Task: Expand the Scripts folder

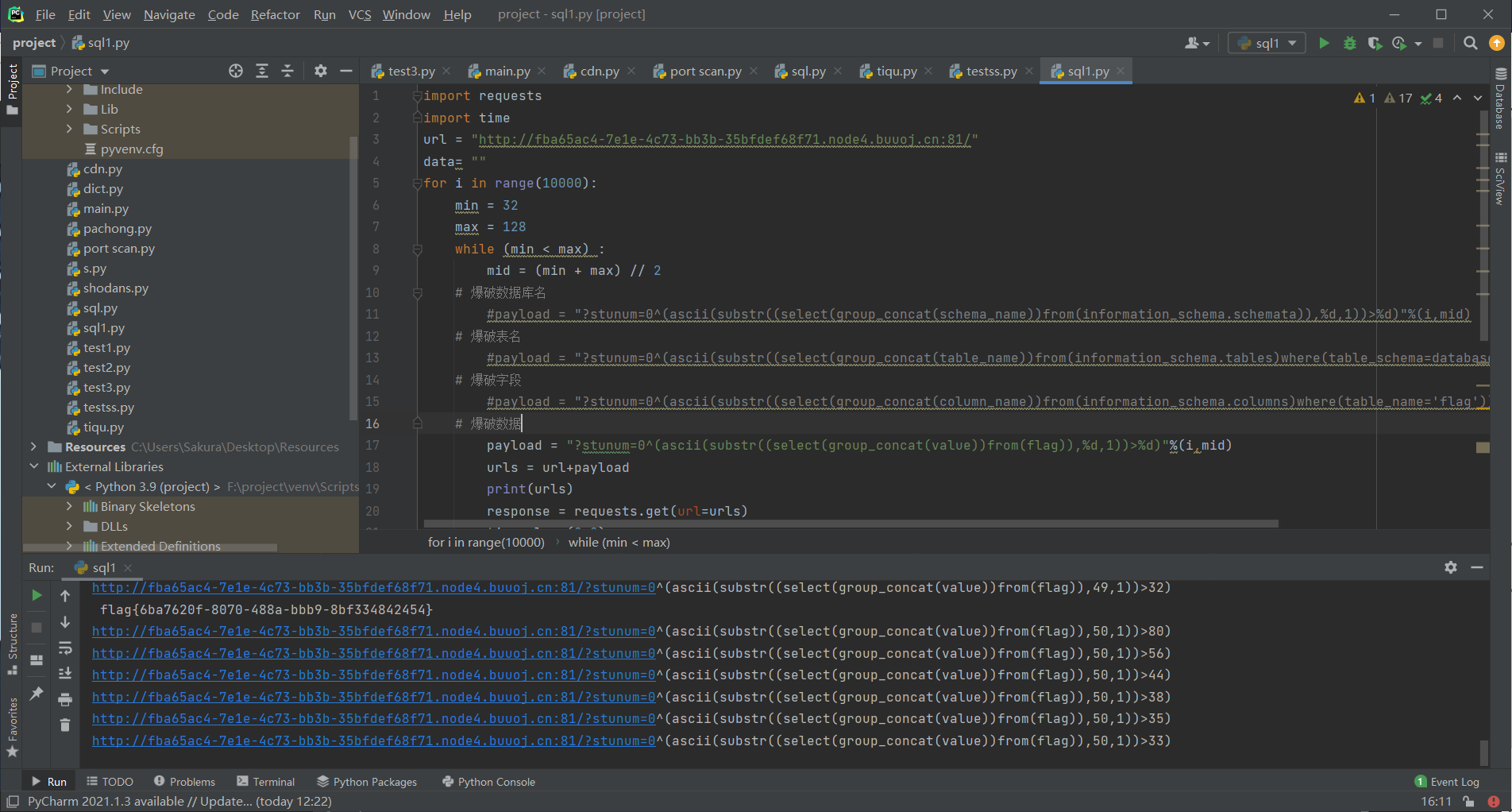Action: click(x=69, y=129)
